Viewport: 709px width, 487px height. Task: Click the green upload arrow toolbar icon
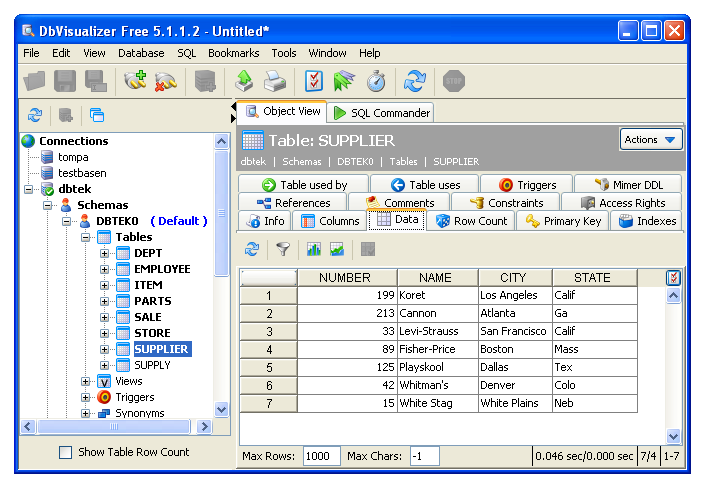[x=244, y=81]
